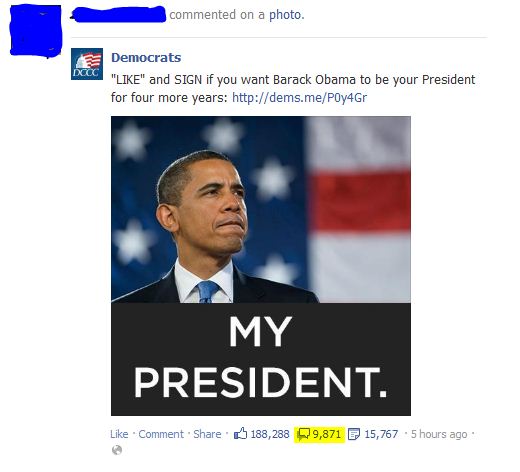
Task: Click Share below the photo
Action: click(207, 434)
